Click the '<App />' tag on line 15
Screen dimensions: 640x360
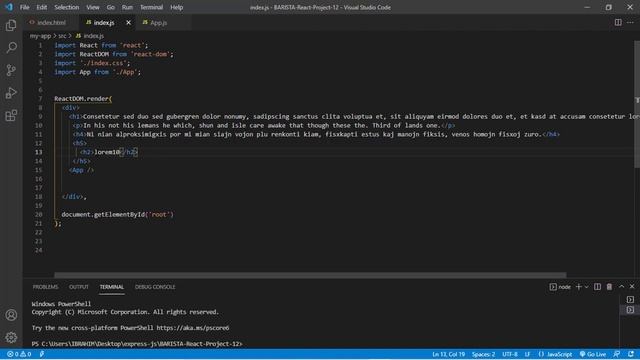(x=81, y=170)
